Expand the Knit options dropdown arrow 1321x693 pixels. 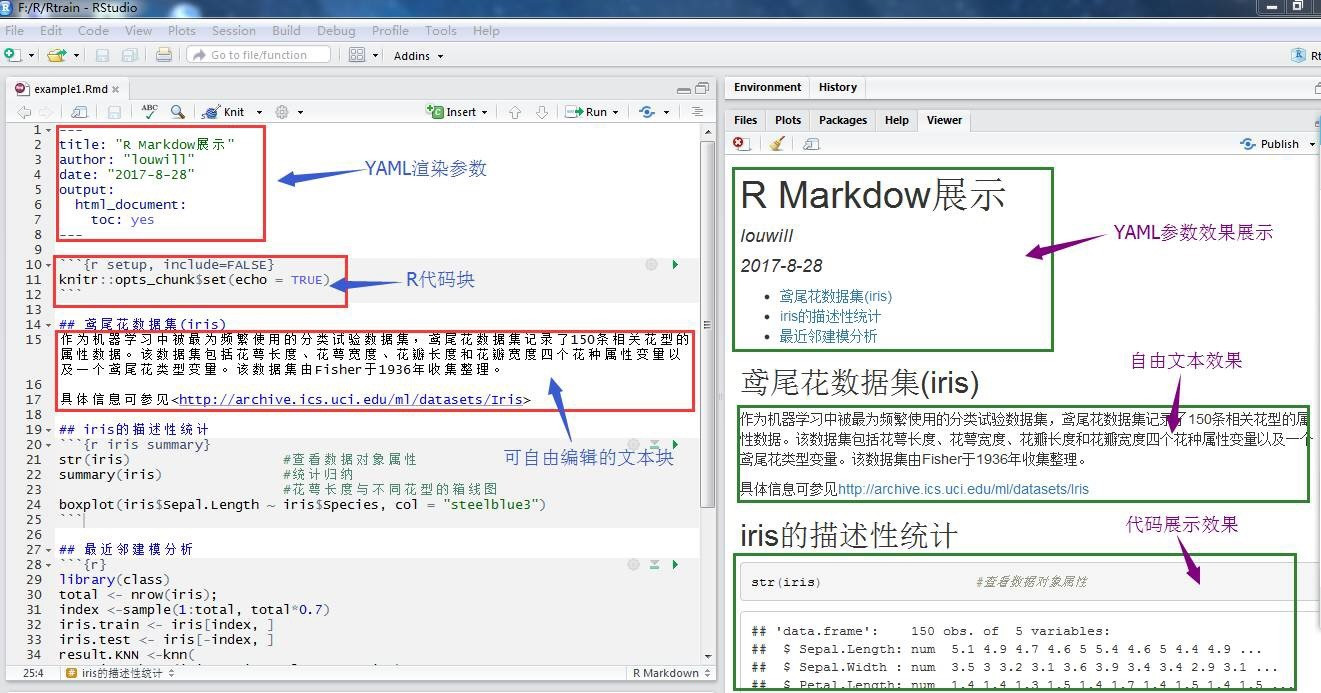[x=259, y=112]
